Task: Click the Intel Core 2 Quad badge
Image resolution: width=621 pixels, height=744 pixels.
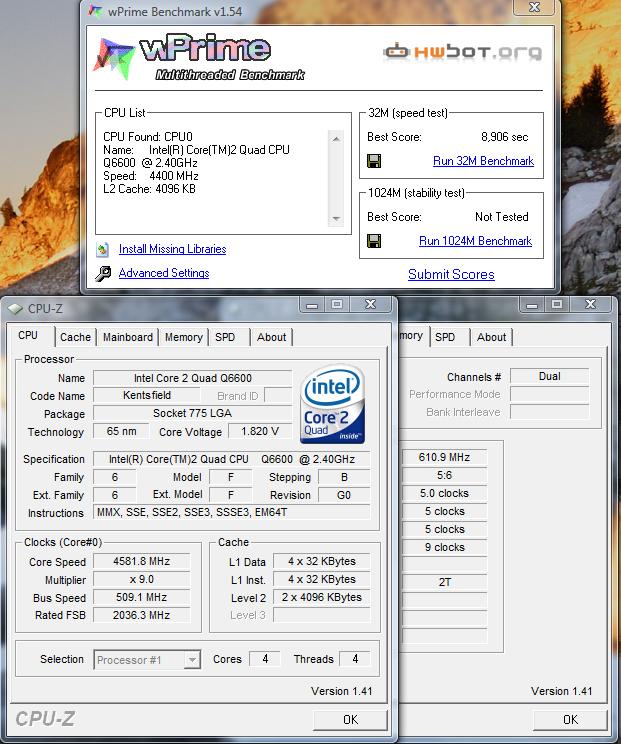Action: pyautogui.click(x=333, y=404)
